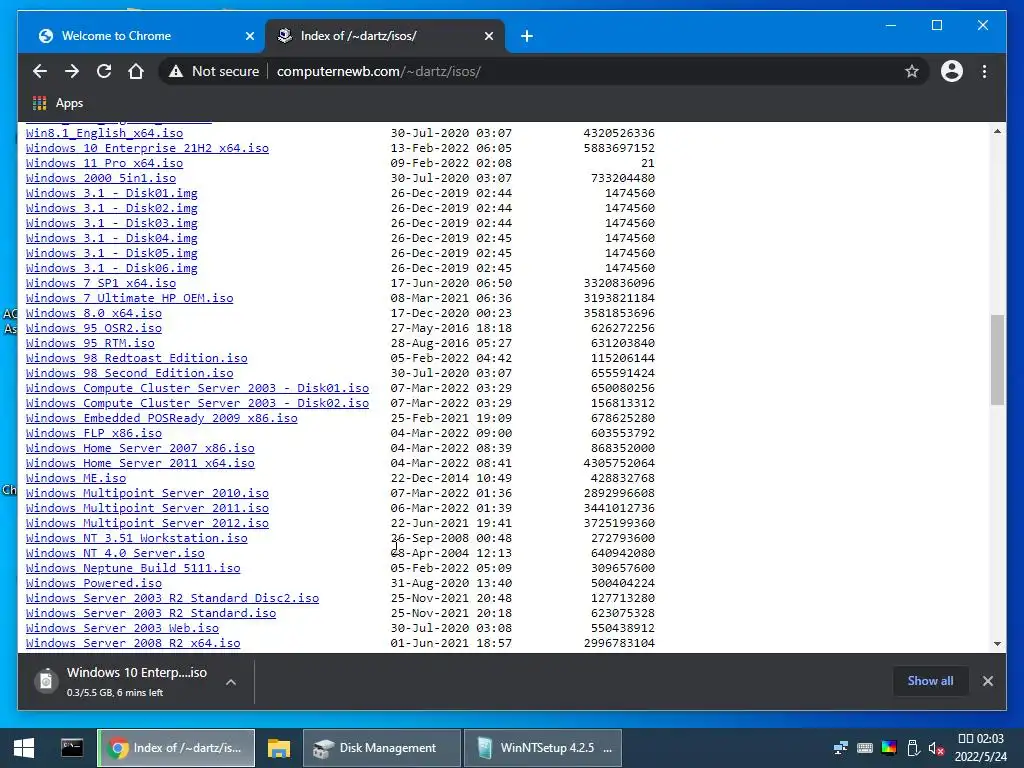
Task: Open Windows Server 2003 Web.iso link
Action: coord(122,629)
